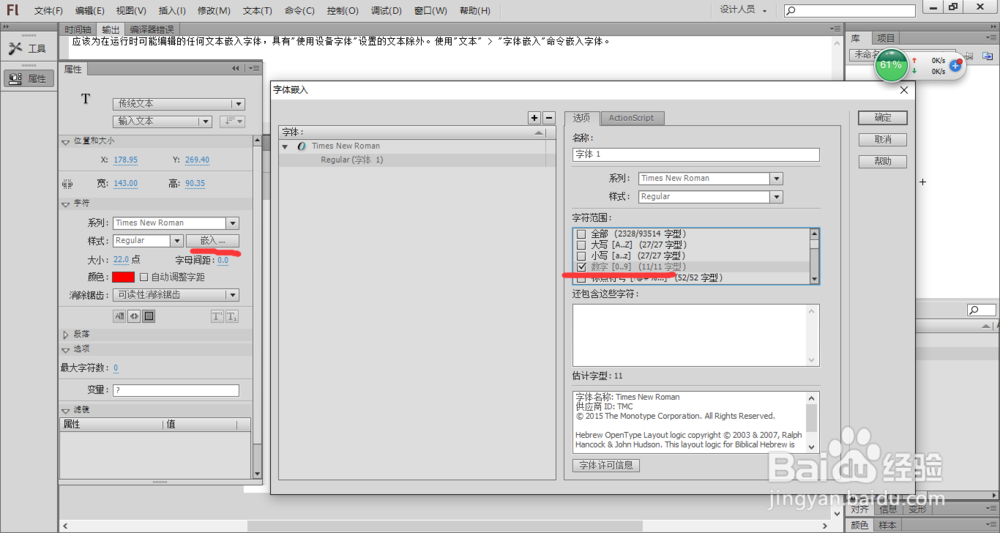Click the 字体许可信息 button
The height and width of the screenshot is (533, 1000).
pyautogui.click(x=606, y=465)
